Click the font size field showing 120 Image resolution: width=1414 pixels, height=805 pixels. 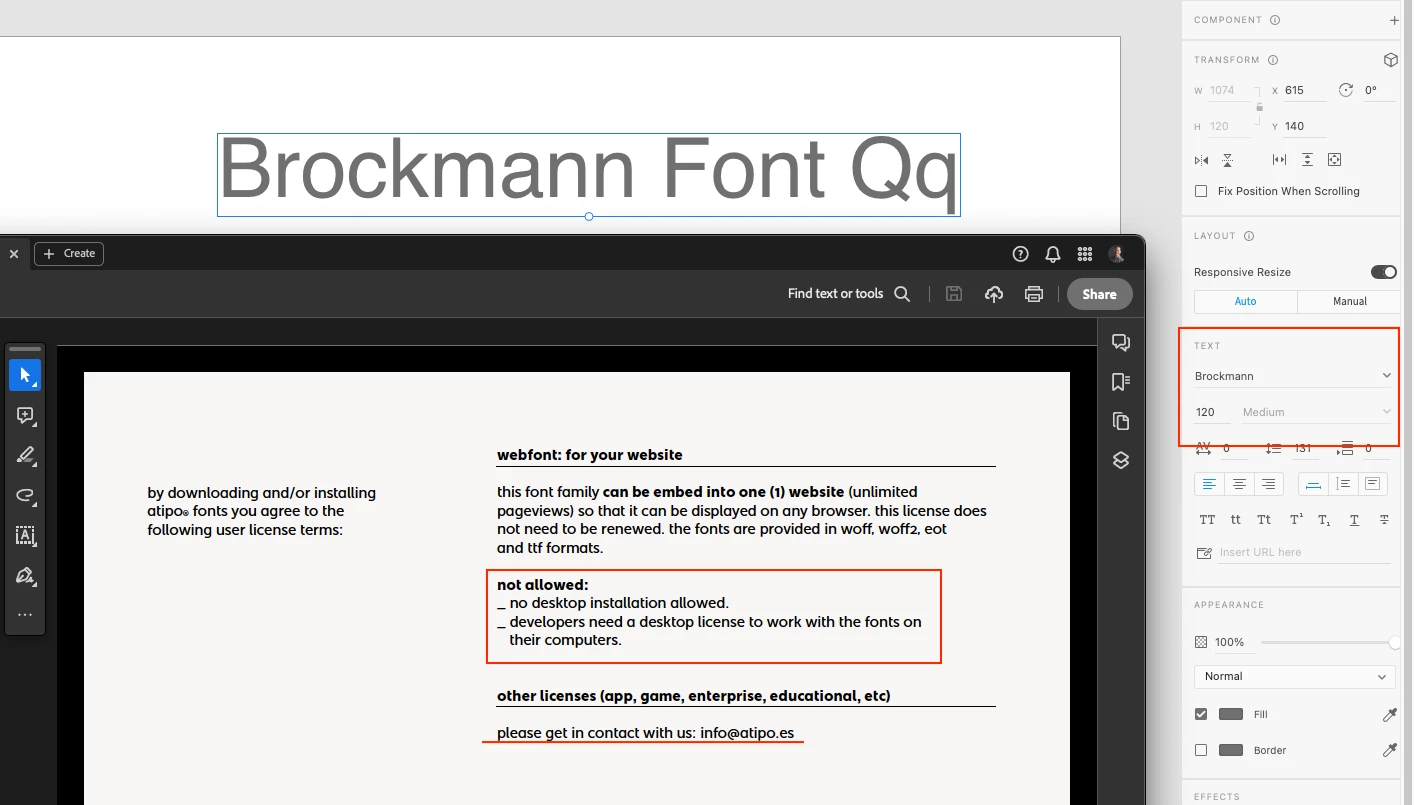point(1212,412)
